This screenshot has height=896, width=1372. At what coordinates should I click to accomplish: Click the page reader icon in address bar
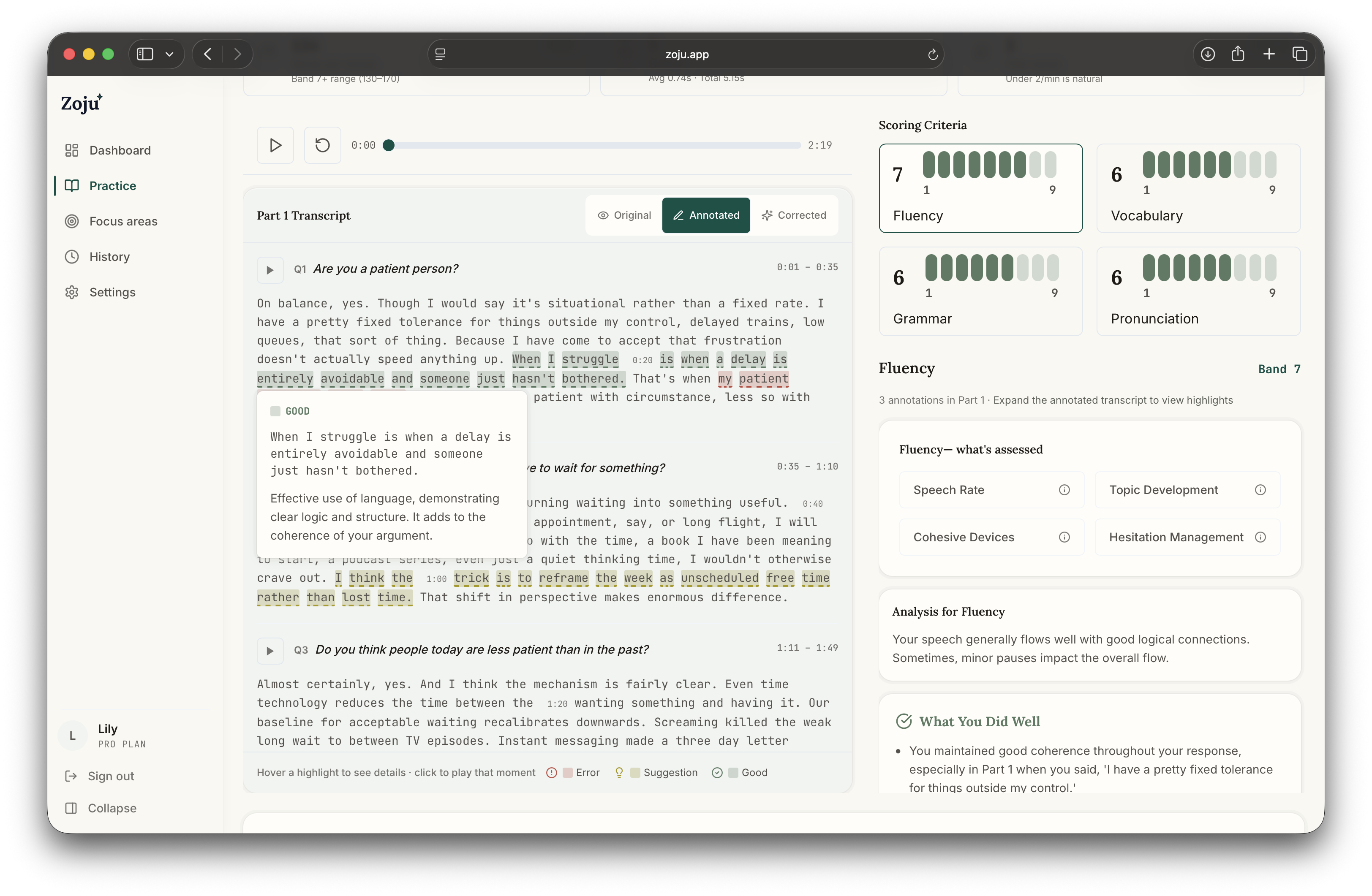pyautogui.click(x=441, y=54)
